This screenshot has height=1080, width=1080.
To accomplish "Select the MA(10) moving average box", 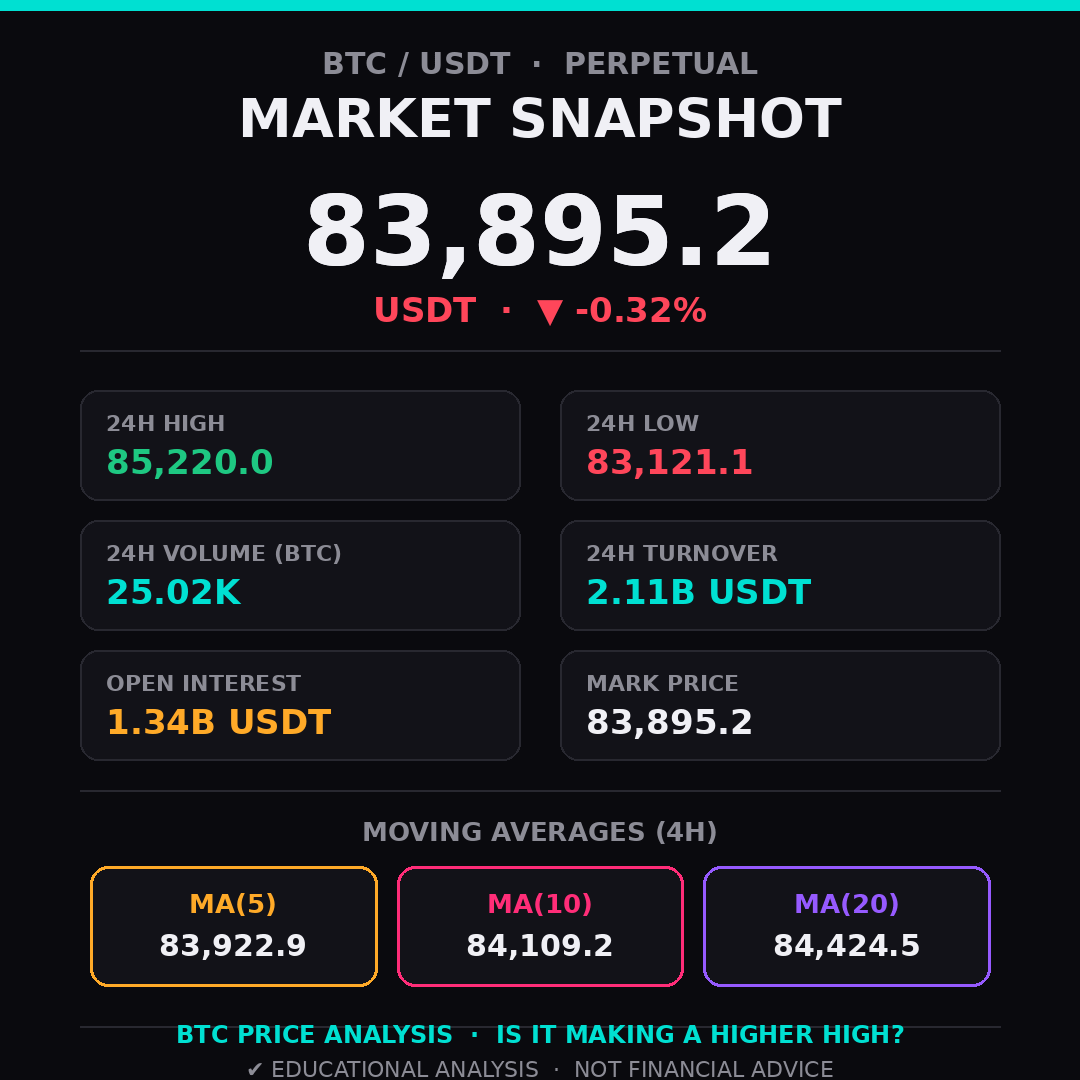I will [540, 926].
